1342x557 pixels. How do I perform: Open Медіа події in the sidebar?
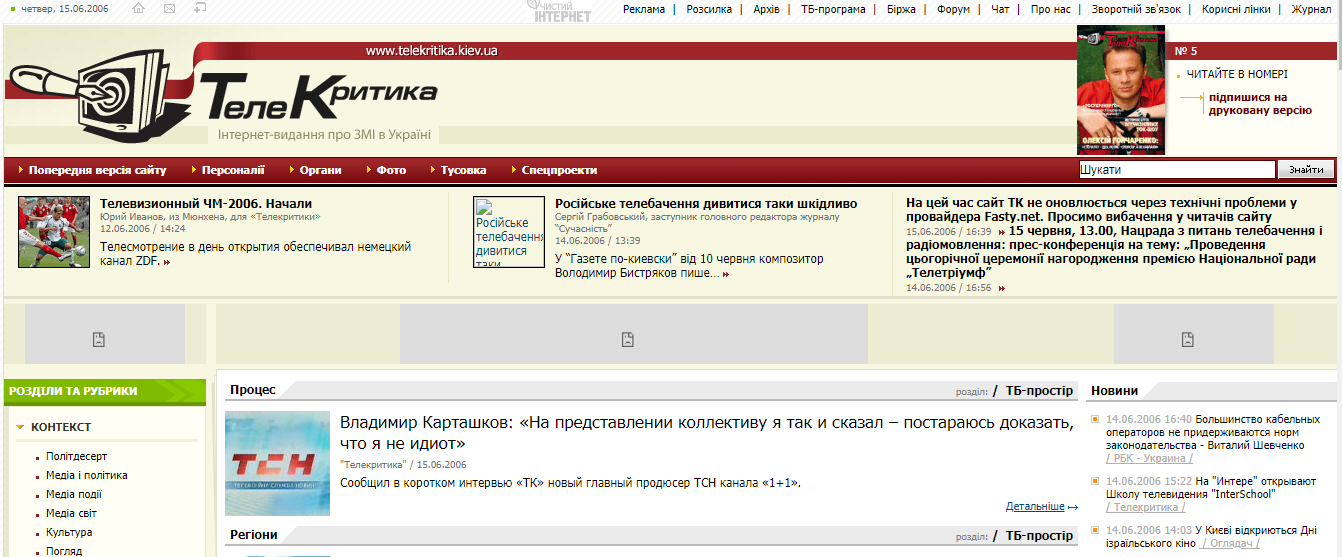(74, 494)
